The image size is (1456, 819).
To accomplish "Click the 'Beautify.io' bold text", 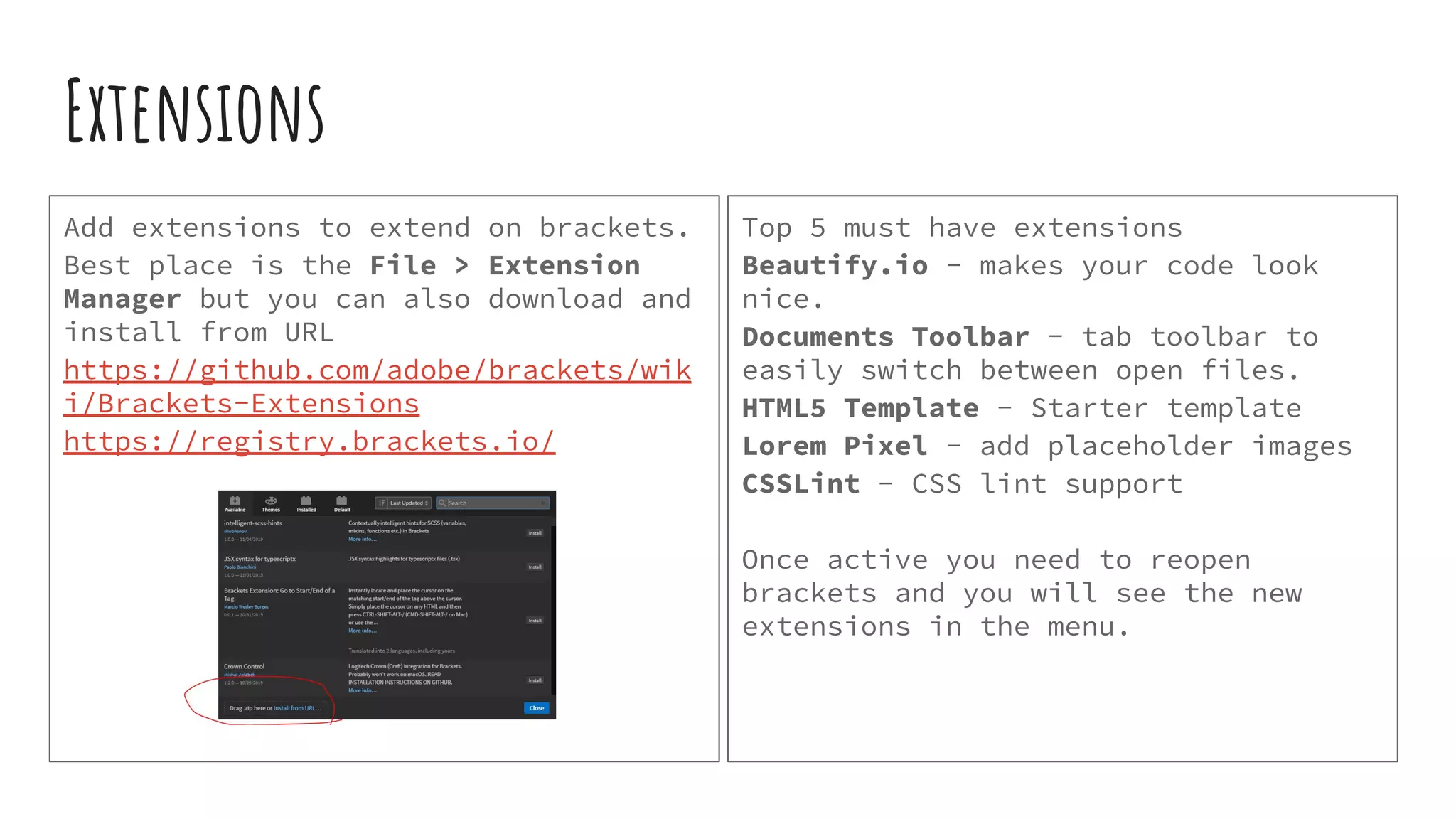I will 835,266.
